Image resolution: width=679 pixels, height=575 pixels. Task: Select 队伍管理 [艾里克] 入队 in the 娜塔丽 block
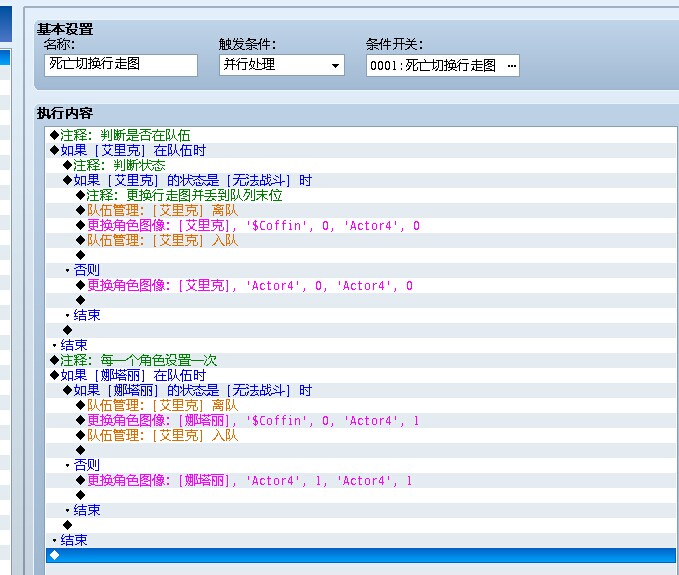361,435
